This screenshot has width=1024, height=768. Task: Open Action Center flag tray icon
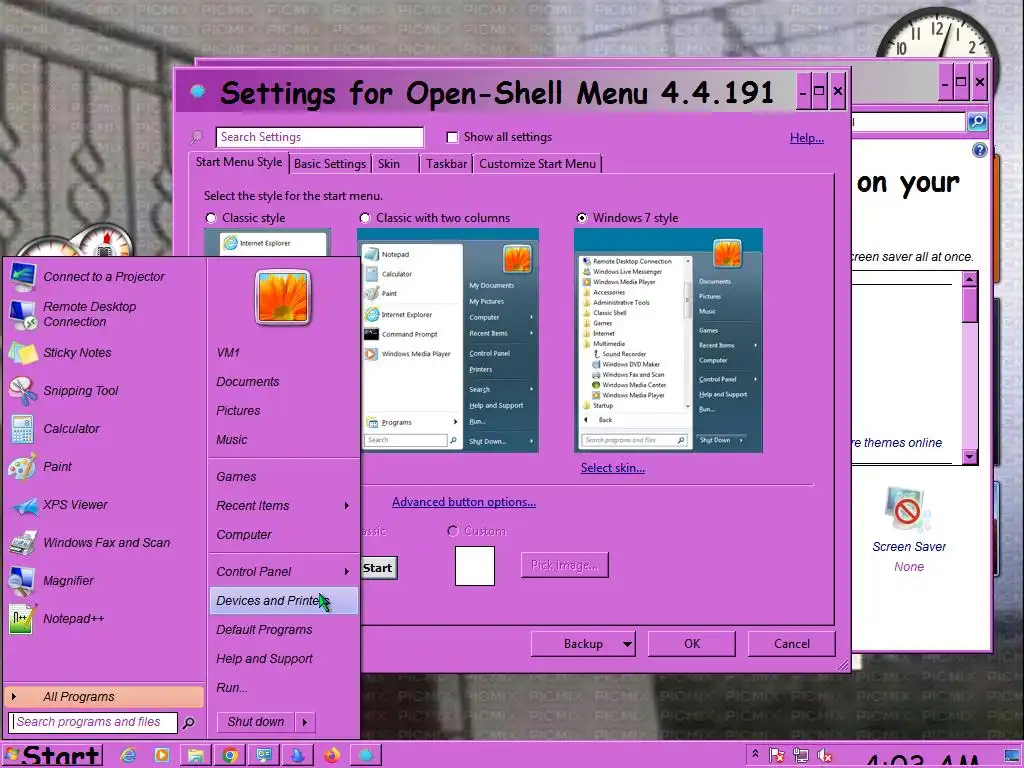tap(776, 756)
